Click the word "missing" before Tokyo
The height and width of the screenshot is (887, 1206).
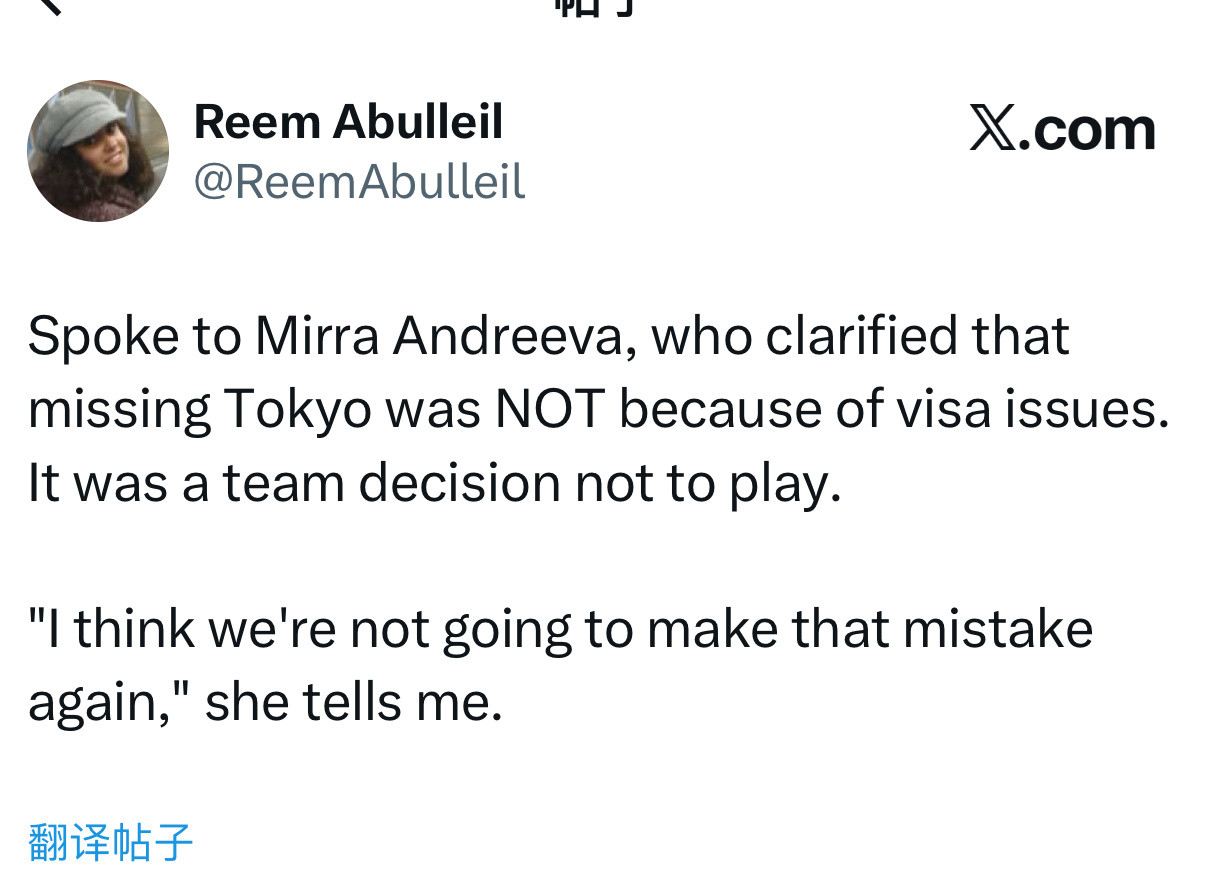click(119, 410)
